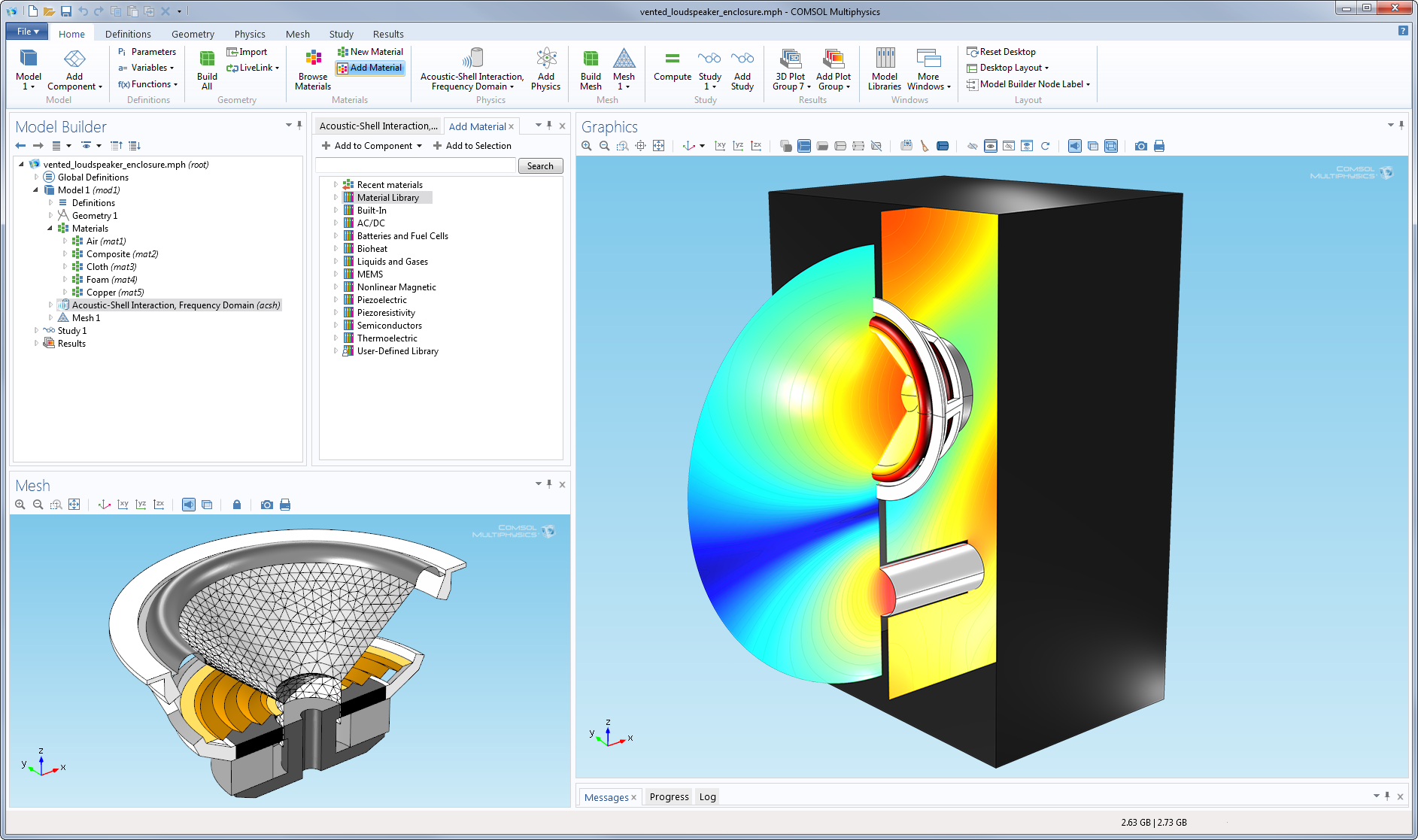Screen dimensions: 1418x840
Task: Expand the Built-In material category
Action: (336, 211)
